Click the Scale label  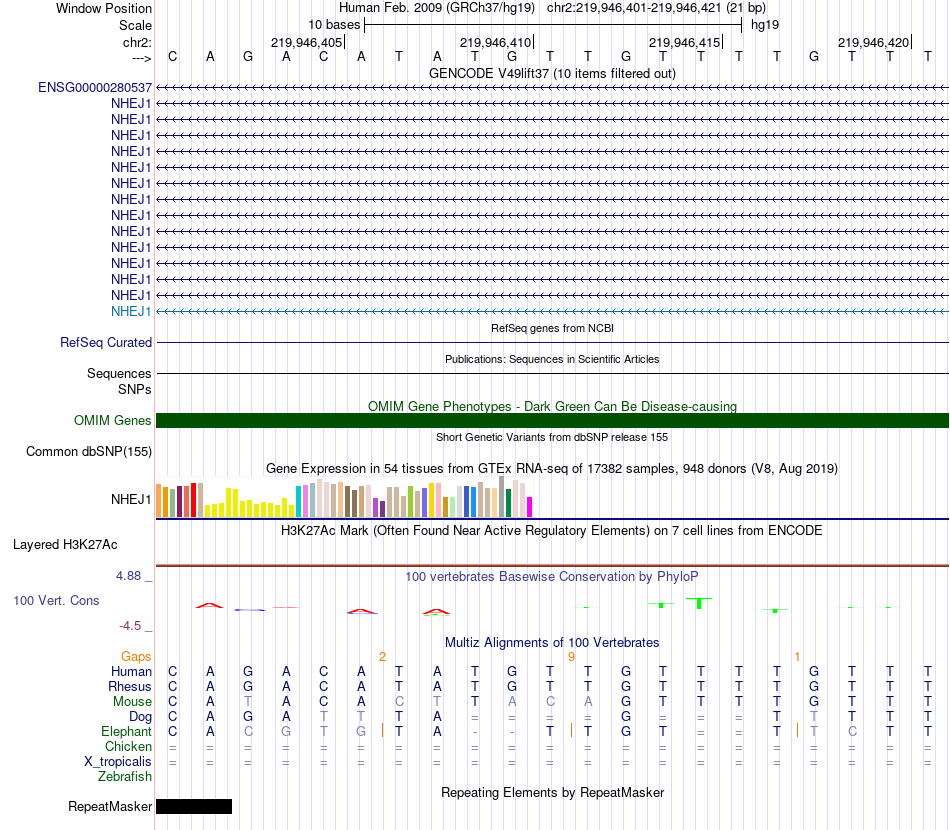click(135, 25)
